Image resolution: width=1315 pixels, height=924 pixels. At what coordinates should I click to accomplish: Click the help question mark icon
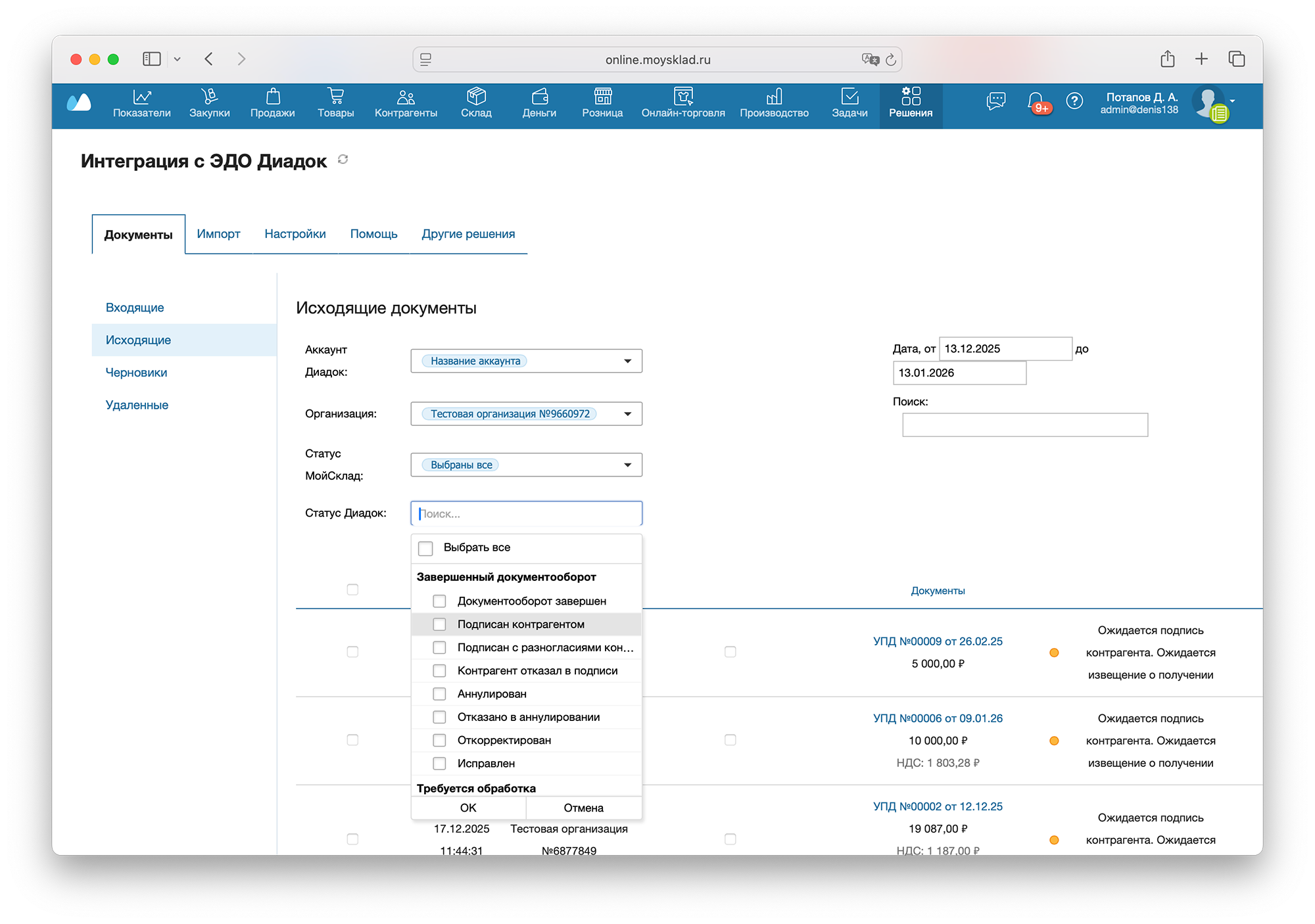(1074, 101)
